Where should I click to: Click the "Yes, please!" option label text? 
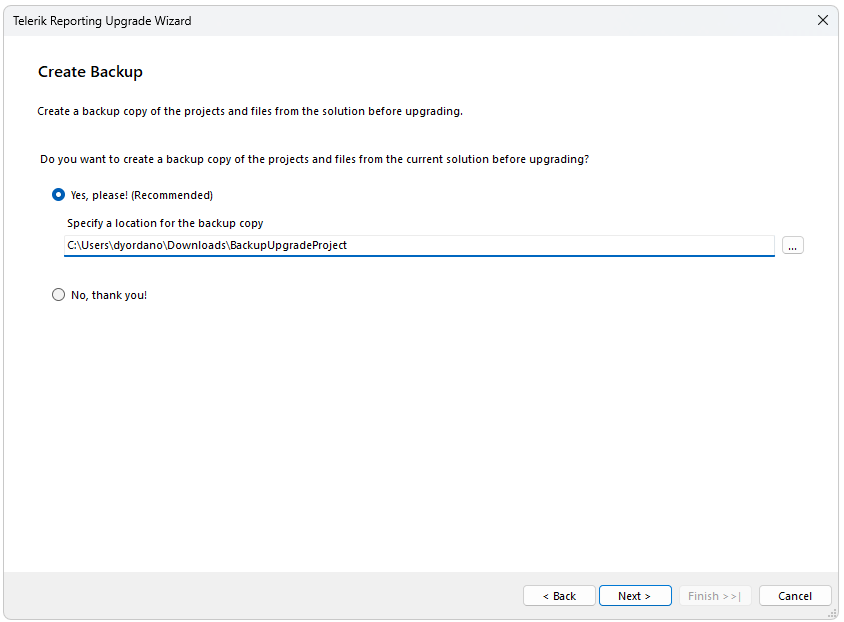click(x=142, y=195)
